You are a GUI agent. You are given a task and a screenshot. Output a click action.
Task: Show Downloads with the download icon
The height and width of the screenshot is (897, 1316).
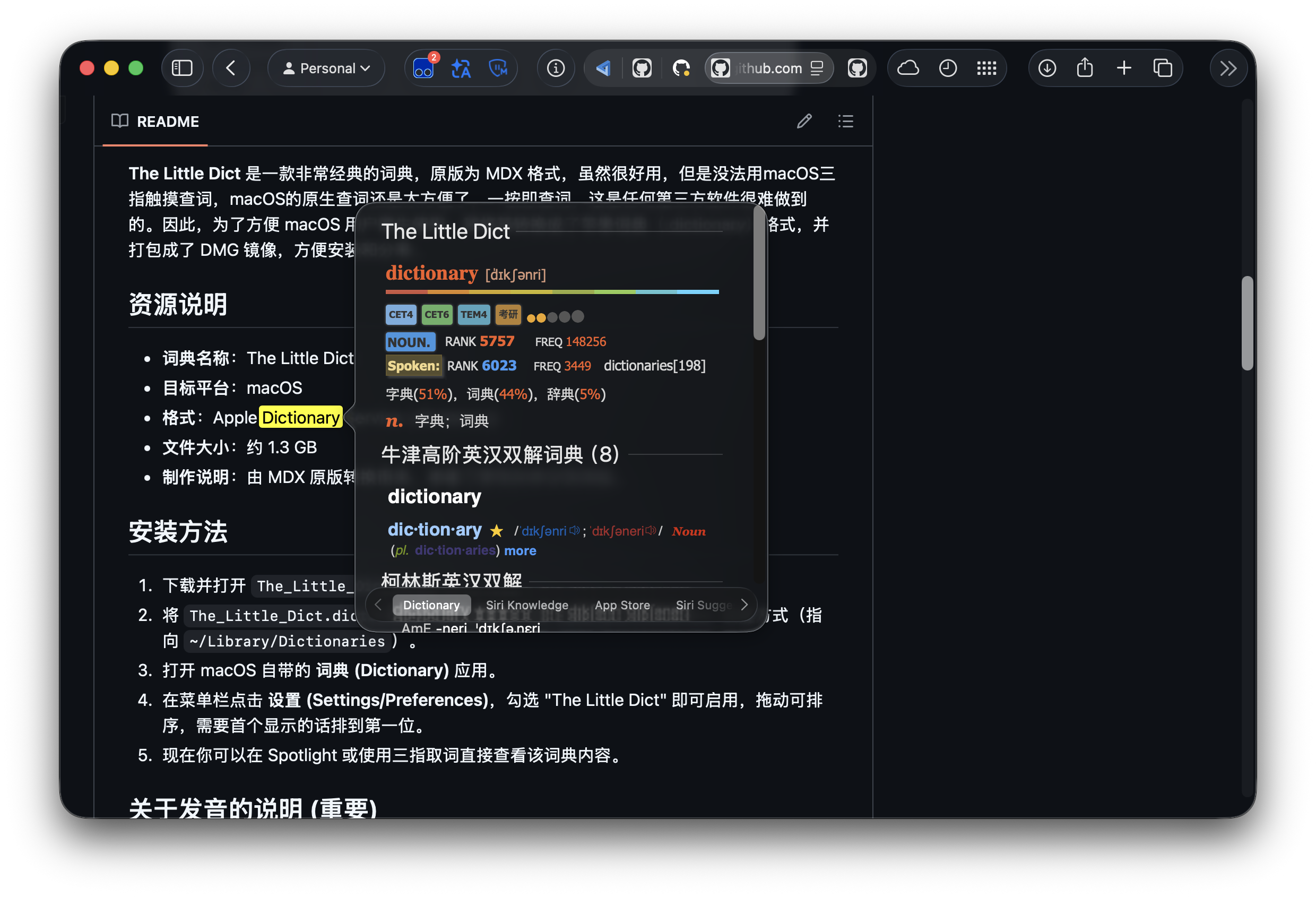[x=1046, y=68]
